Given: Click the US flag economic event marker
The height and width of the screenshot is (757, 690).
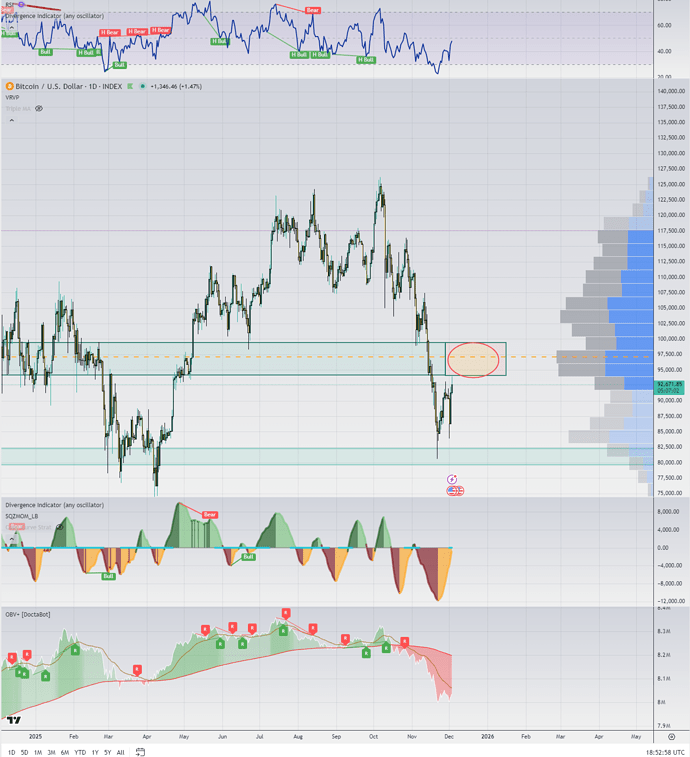Looking at the screenshot, I should pyautogui.click(x=455, y=491).
